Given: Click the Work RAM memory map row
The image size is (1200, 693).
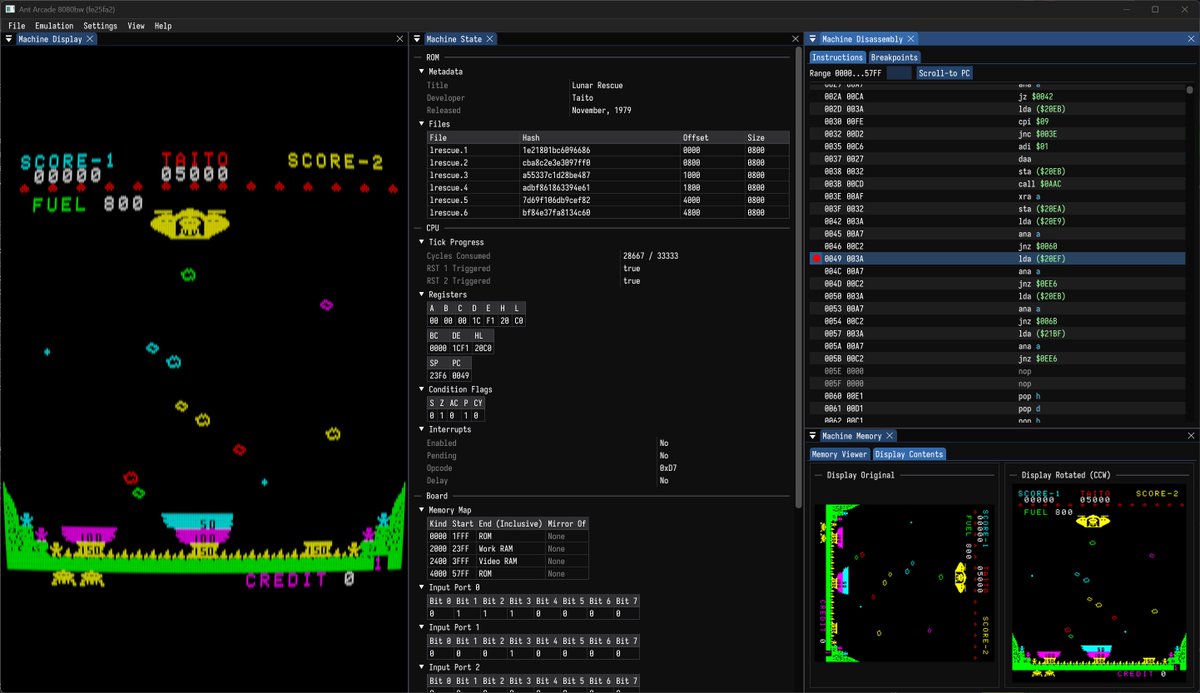Looking at the screenshot, I should (508, 548).
